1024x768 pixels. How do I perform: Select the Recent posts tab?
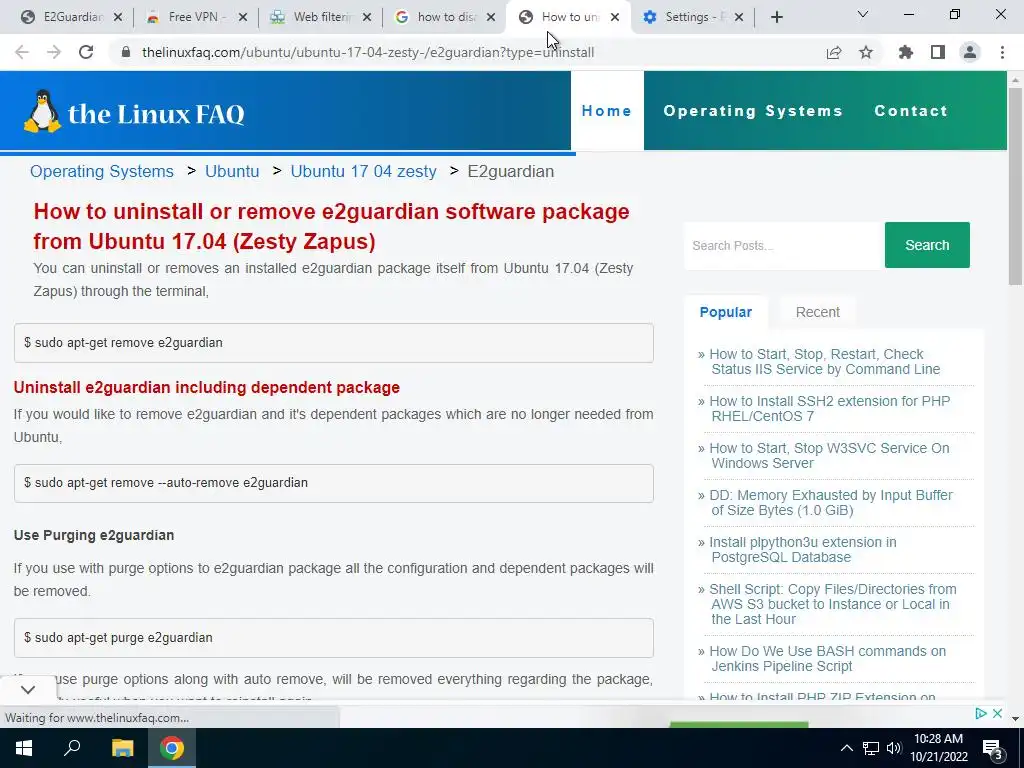click(x=818, y=312)
